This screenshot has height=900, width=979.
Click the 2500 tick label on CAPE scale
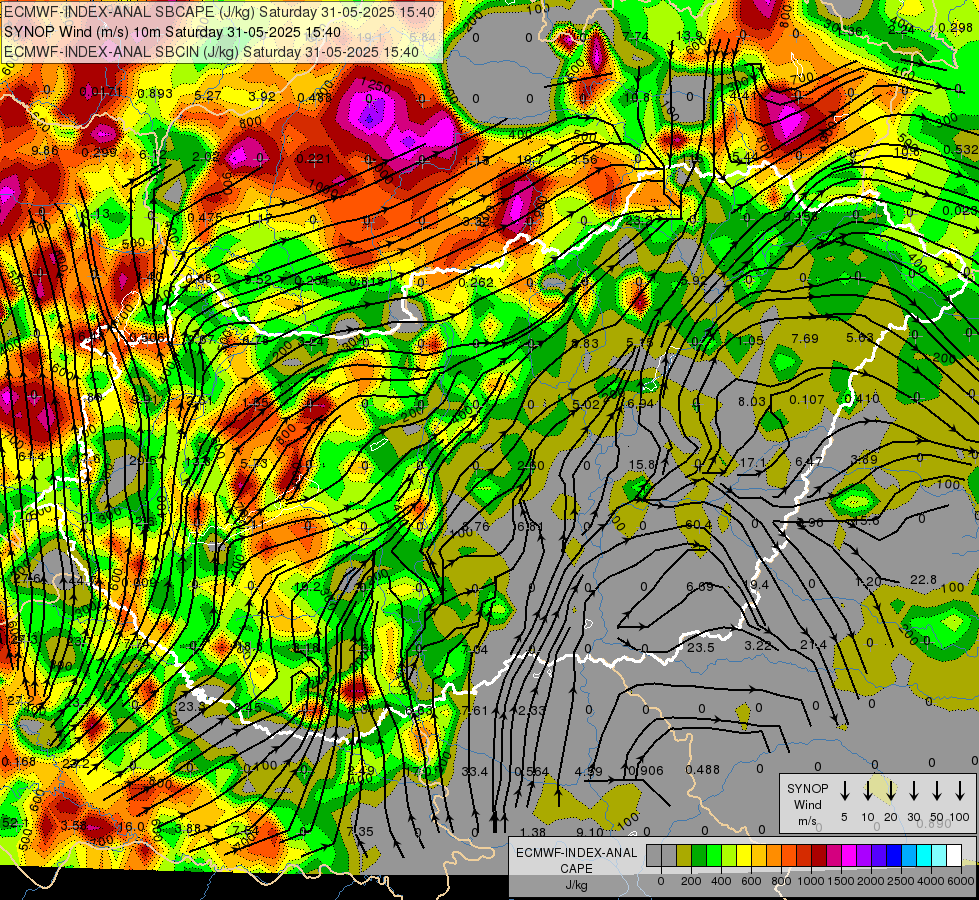coord(902,881)
